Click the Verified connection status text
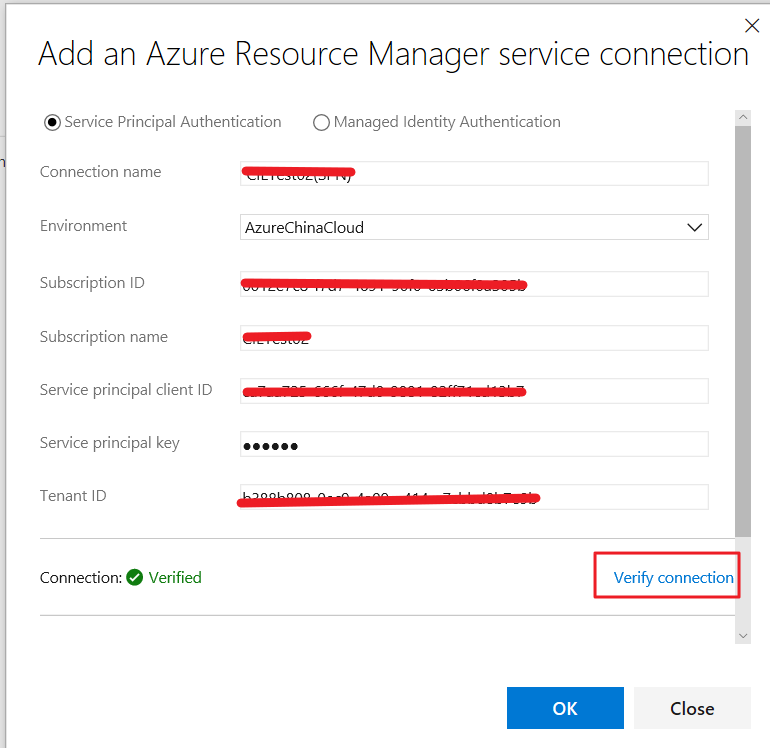770x748 pixels. click(175, 577)
